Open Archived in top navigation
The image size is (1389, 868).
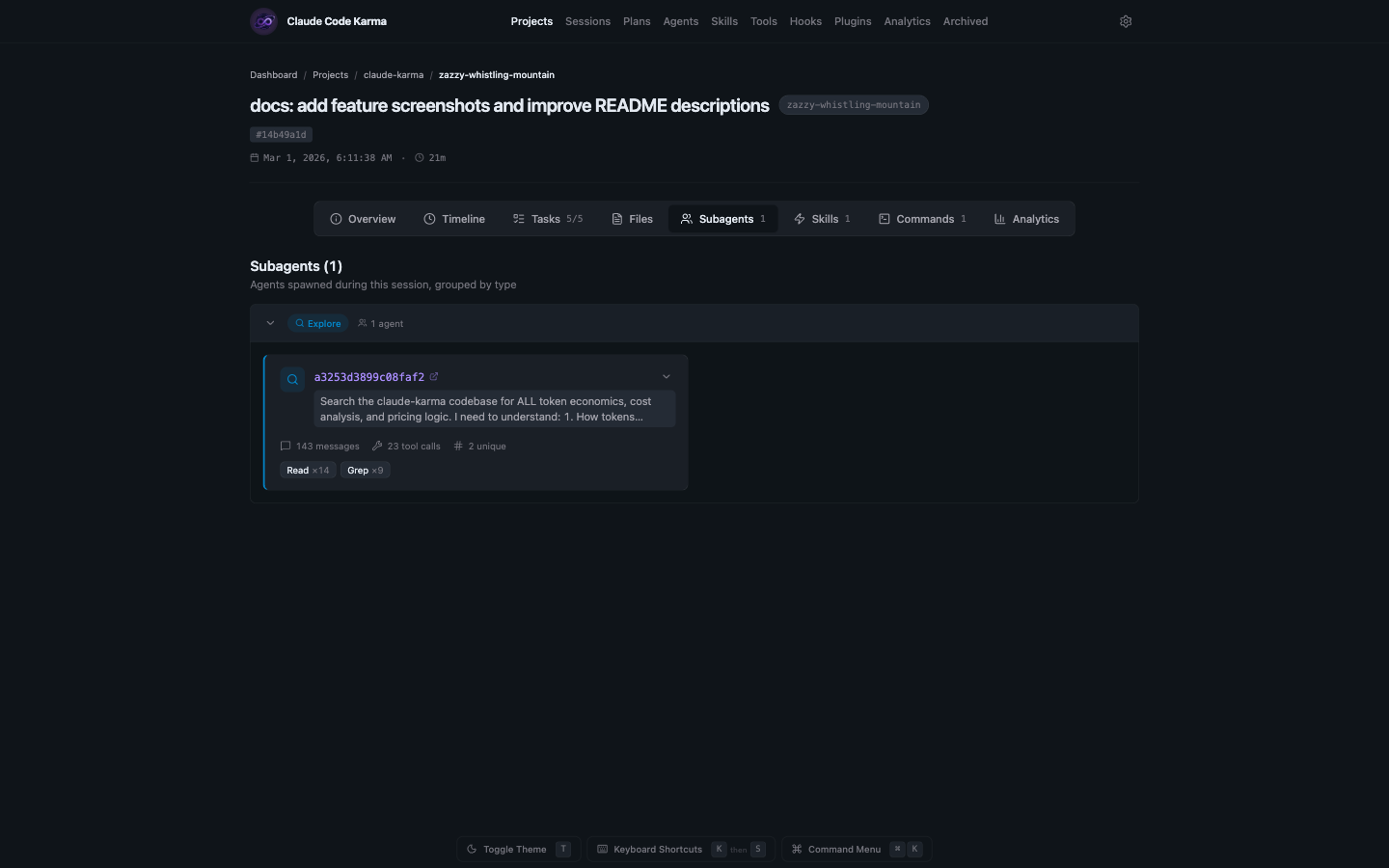click(966, 21)
